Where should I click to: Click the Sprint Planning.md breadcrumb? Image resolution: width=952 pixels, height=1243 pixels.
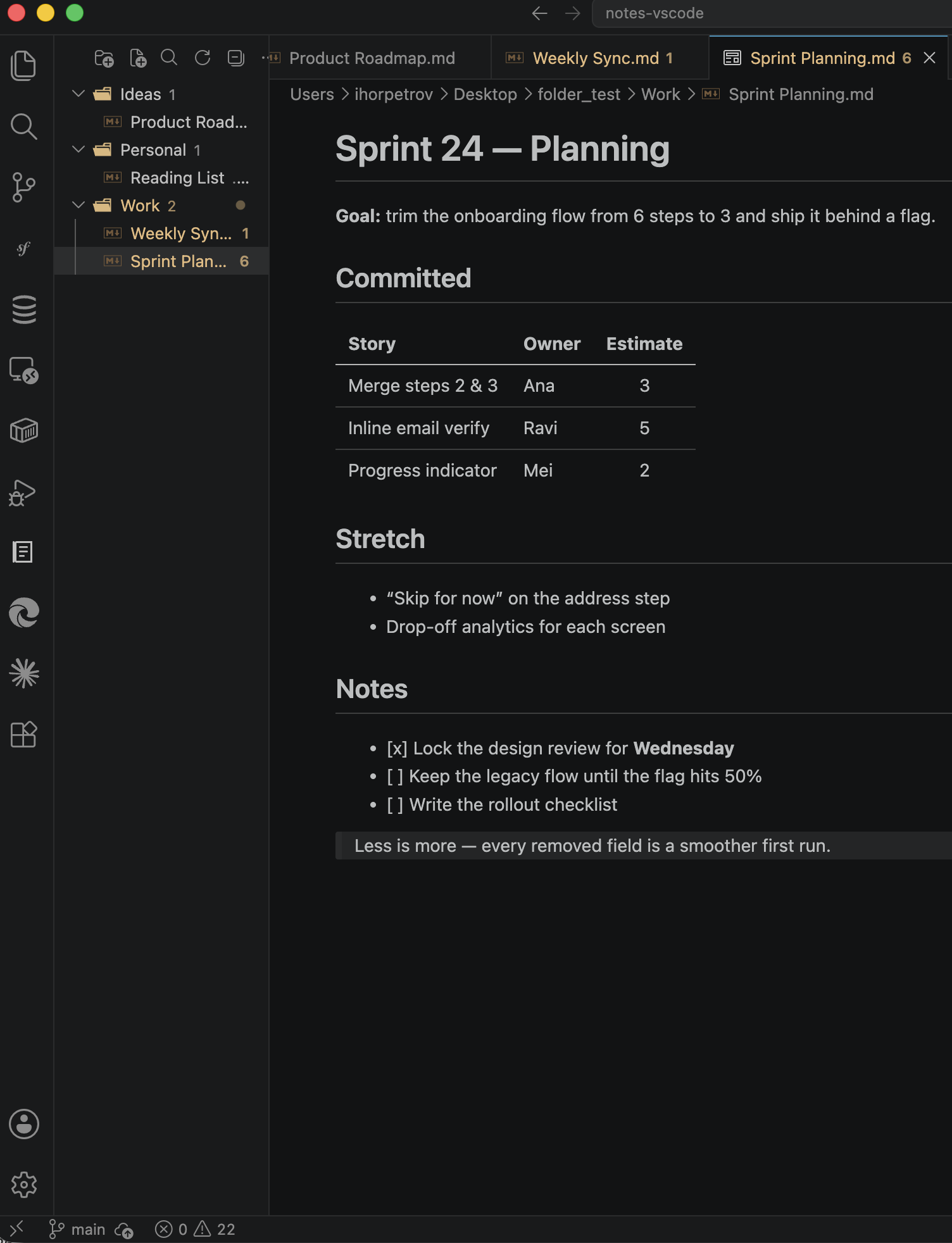click(x=801, y=94)
